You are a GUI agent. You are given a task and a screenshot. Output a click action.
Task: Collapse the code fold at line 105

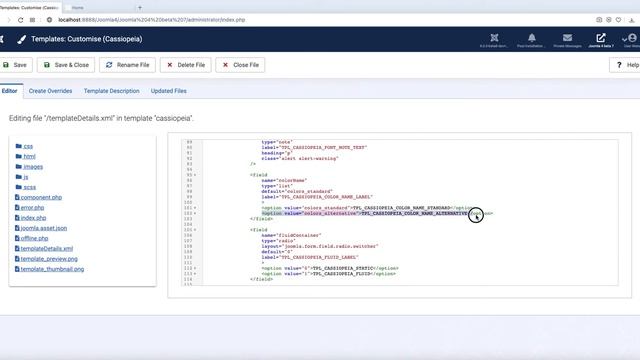(195, 230)
